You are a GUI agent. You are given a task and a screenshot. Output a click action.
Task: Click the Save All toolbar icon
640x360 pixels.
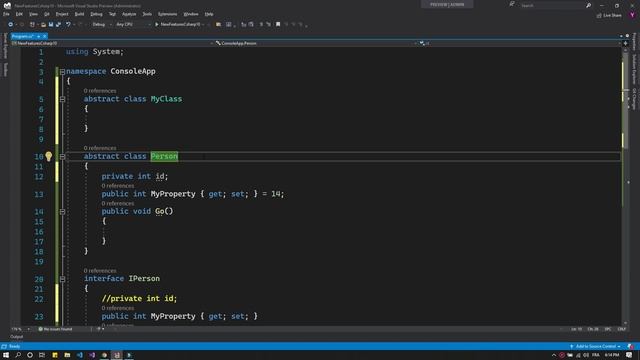(x=58, y=24)
